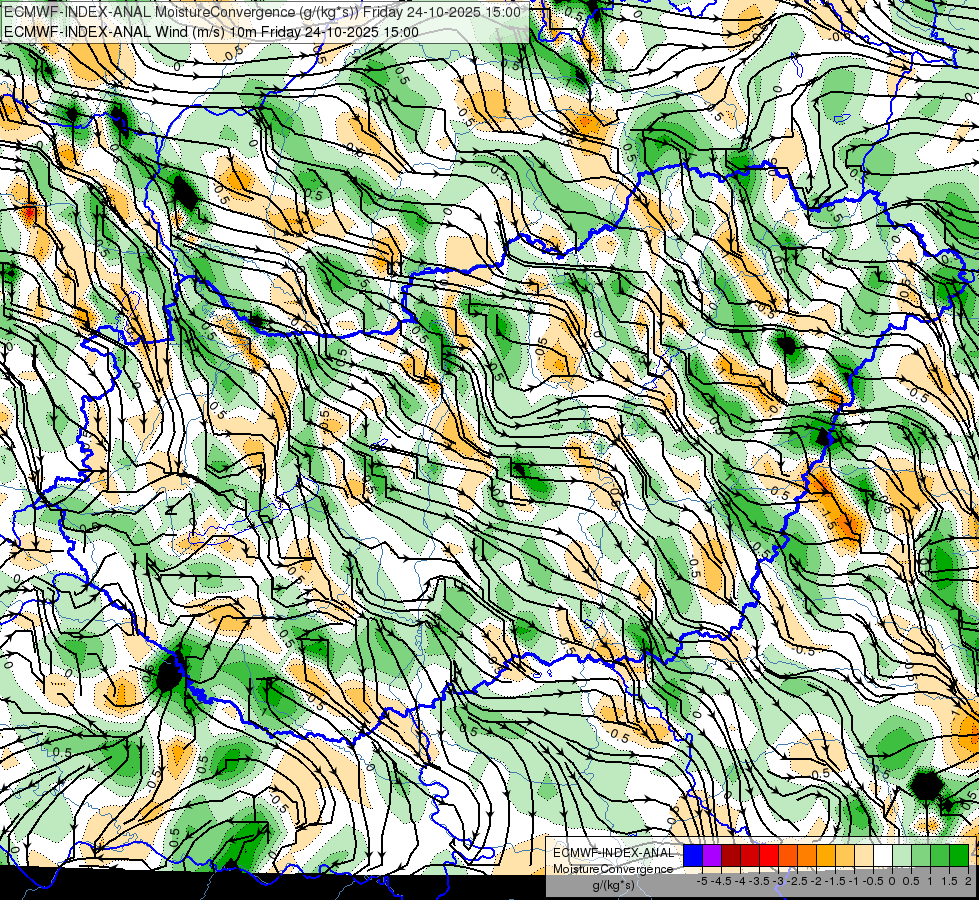The height and width of the screenshot is (900, 979).
Task: Click the legend word MoistureConvergence
Action: coord(613,869)
